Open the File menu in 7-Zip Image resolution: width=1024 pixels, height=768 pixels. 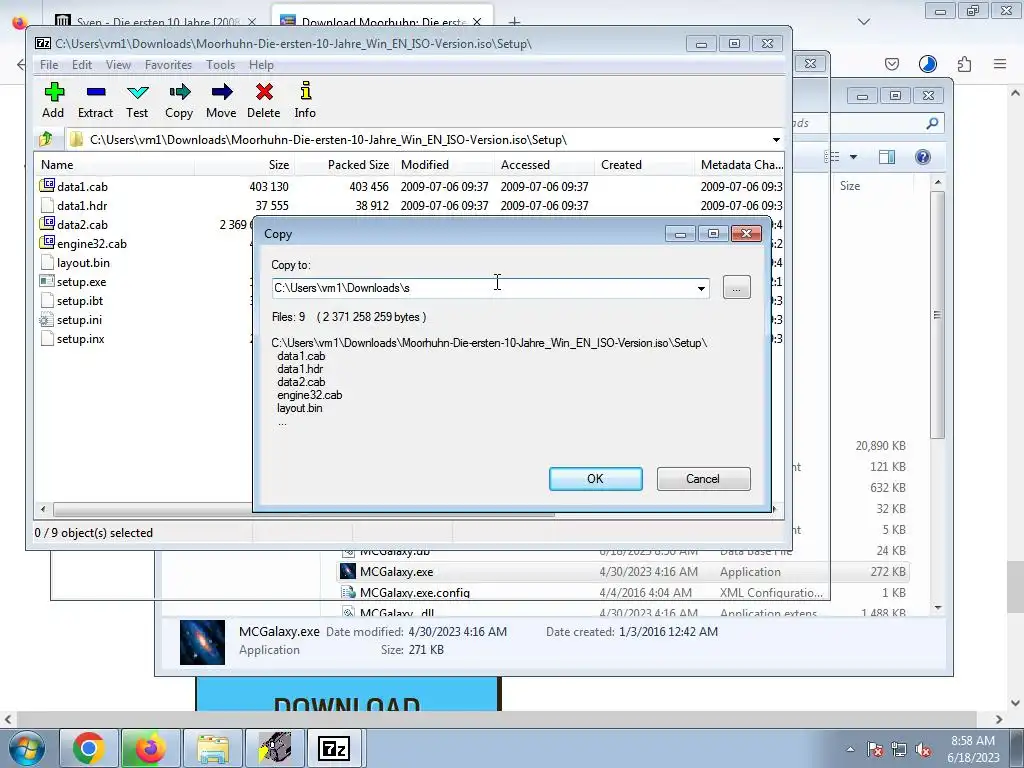(49, 65)
